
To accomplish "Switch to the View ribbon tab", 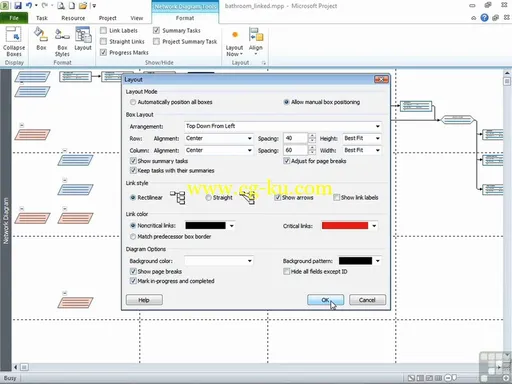I will [x=137, y=18].
